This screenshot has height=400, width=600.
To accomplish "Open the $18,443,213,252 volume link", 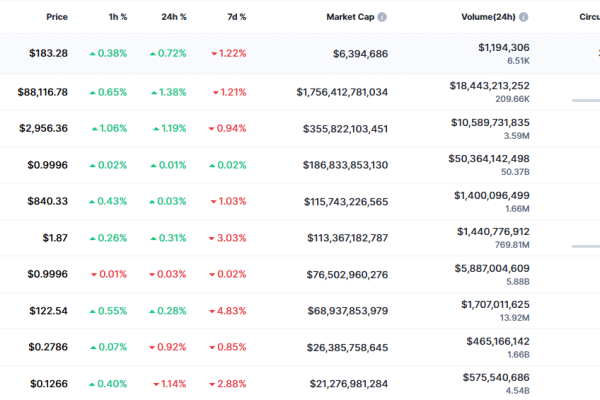I will (489, 86).
